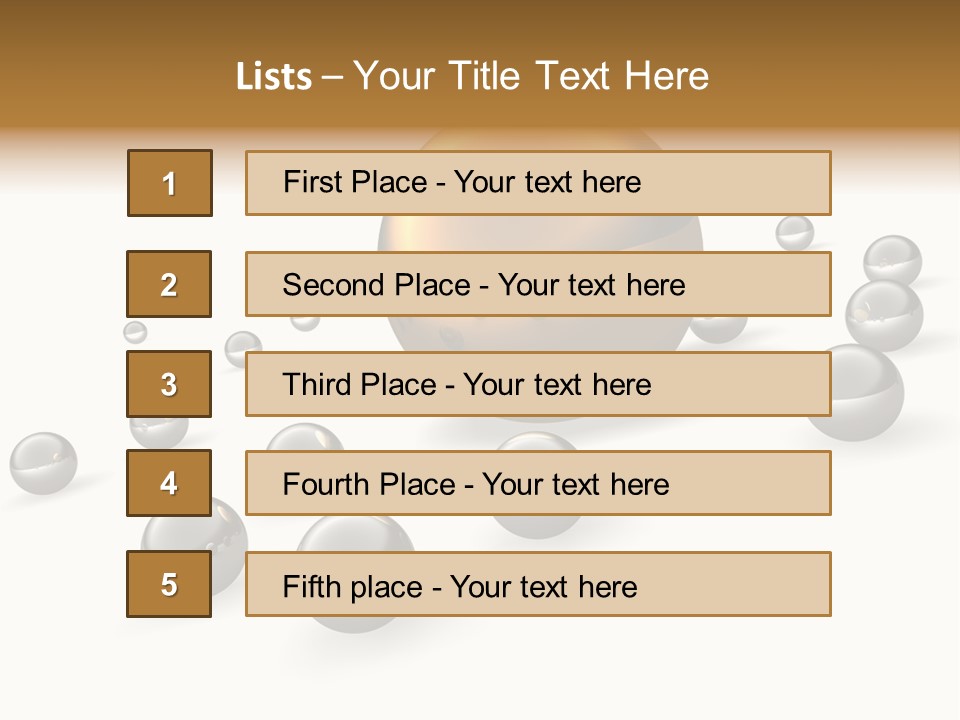Click the number 1 box

(x=170, y=183)
